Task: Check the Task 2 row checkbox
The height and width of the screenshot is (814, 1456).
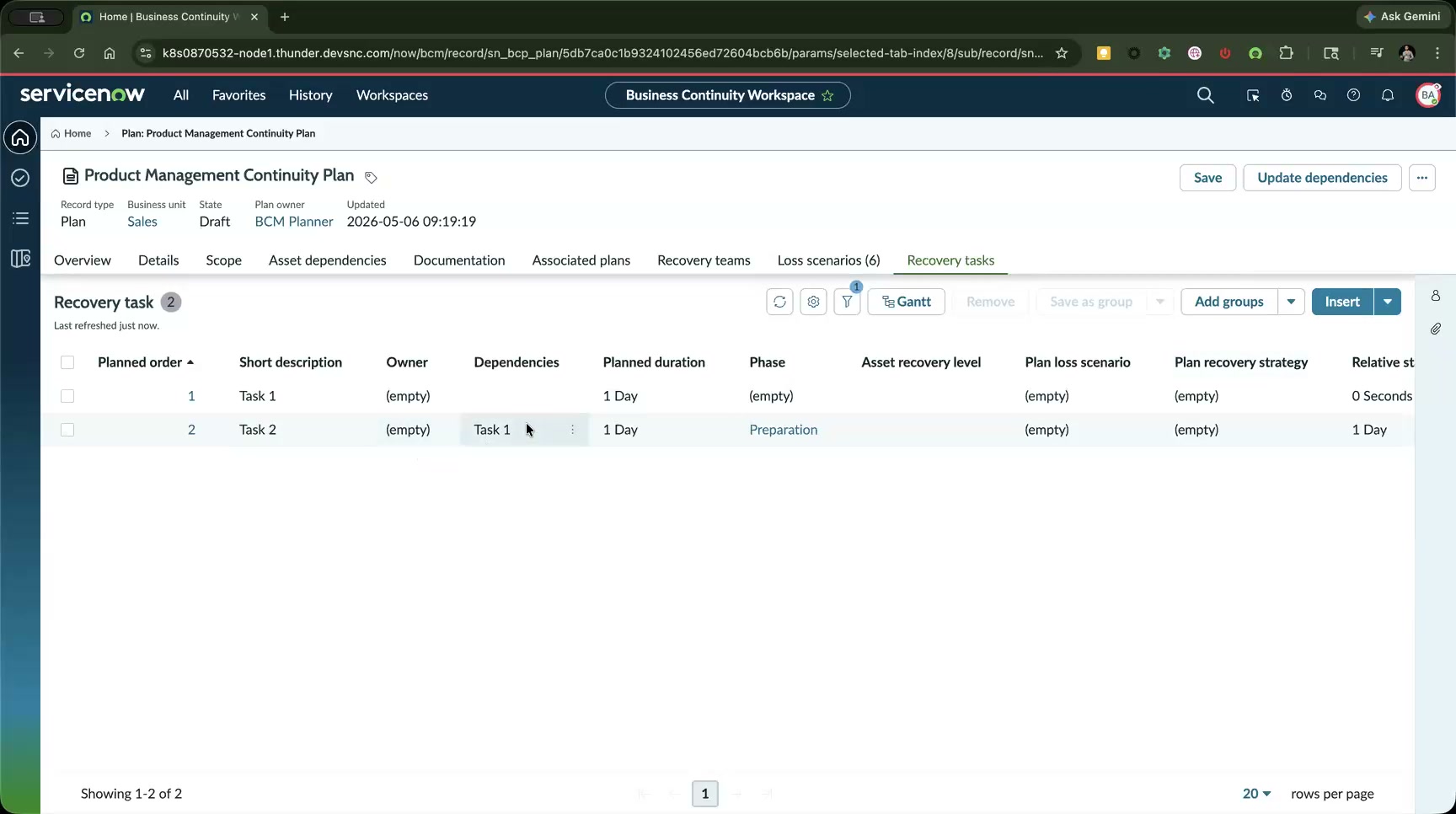Action: [67, 430]
